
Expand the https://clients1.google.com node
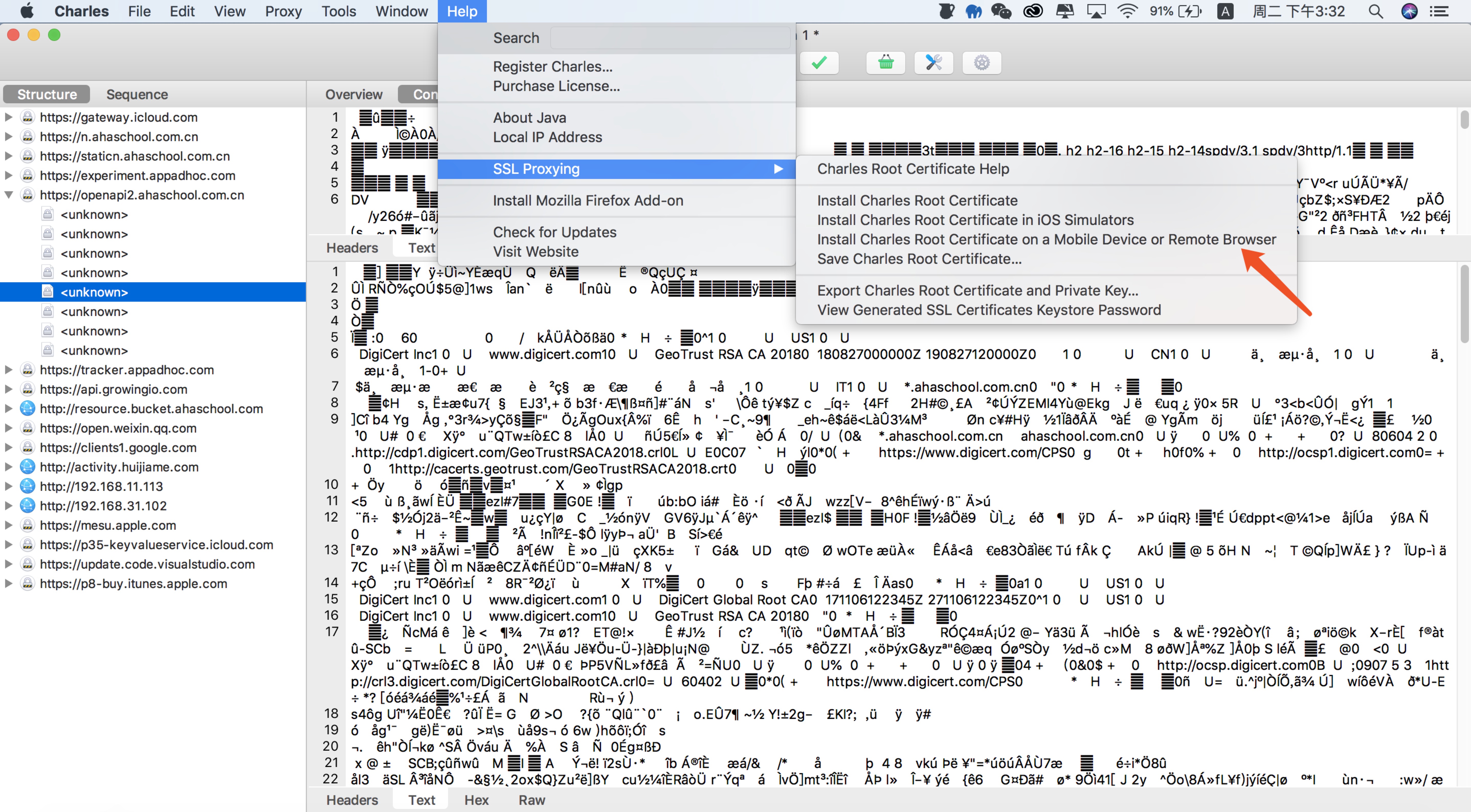8,448
